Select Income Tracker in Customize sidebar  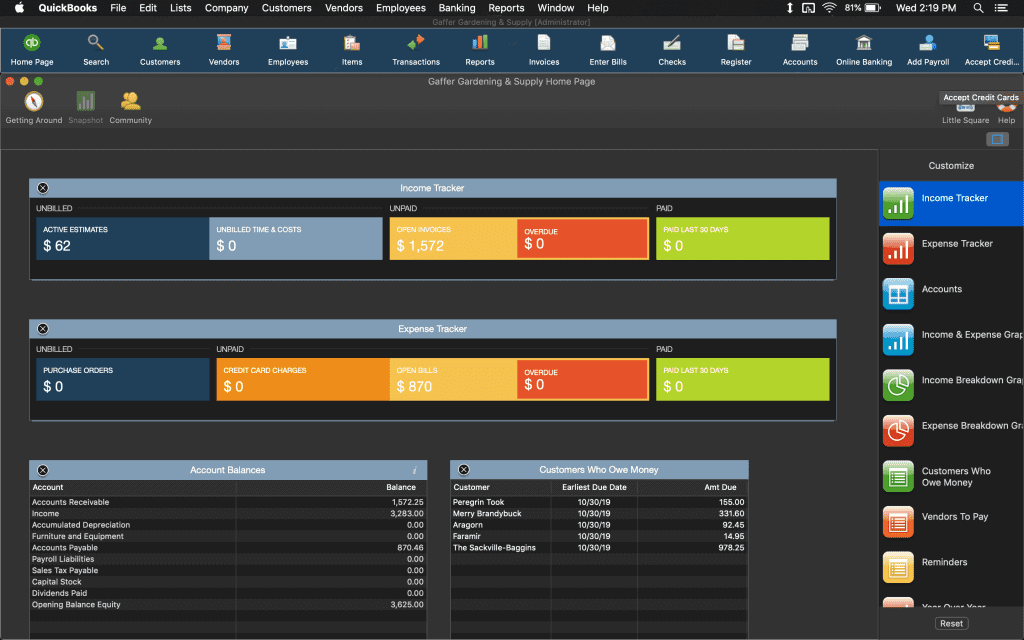[952, 203]
